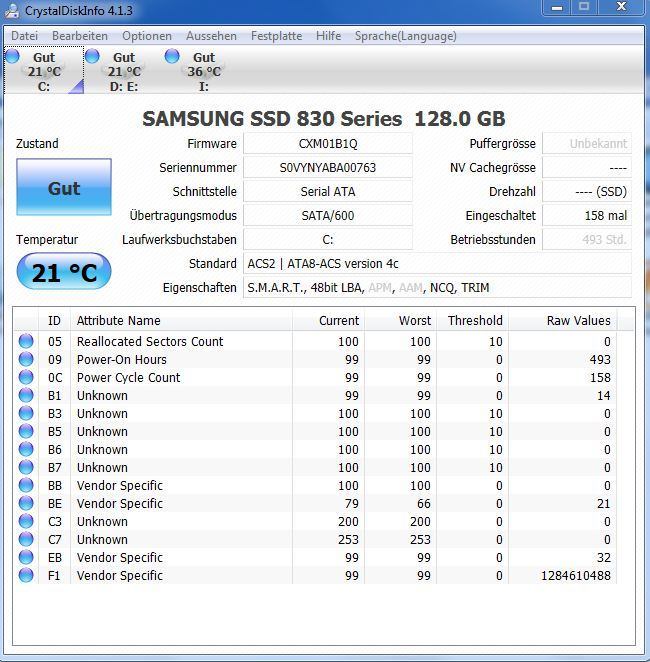Select the Power-On Hours attribute name
This screenshot has height=662, width=650.
122,359
